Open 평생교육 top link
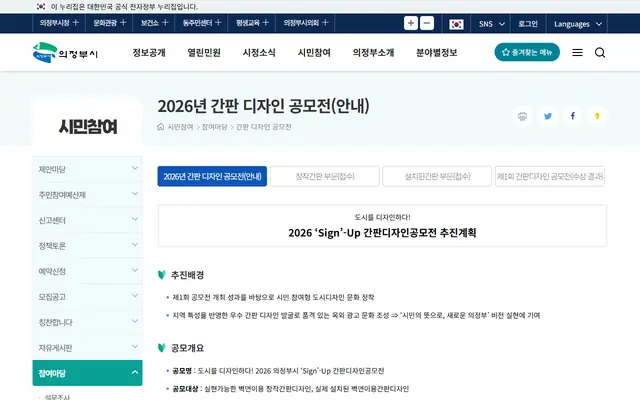Viewport: 640px width, 400px height. (247, 23)
